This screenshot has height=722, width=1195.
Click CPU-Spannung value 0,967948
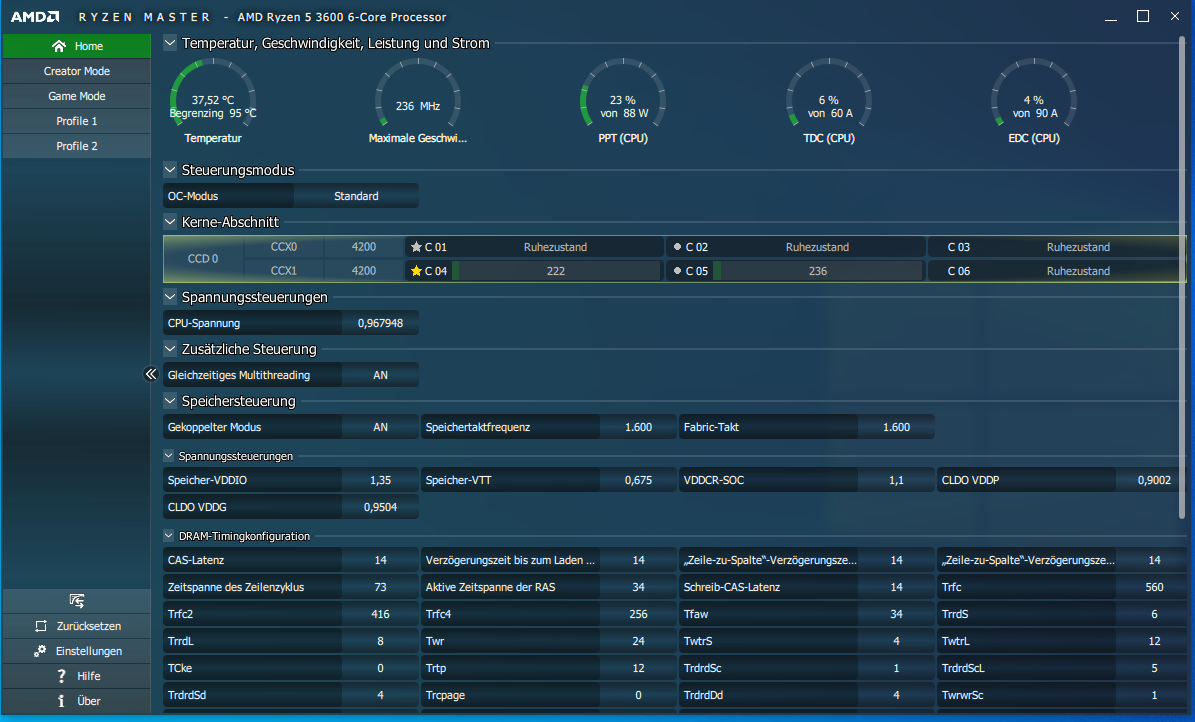coord(380,323)
